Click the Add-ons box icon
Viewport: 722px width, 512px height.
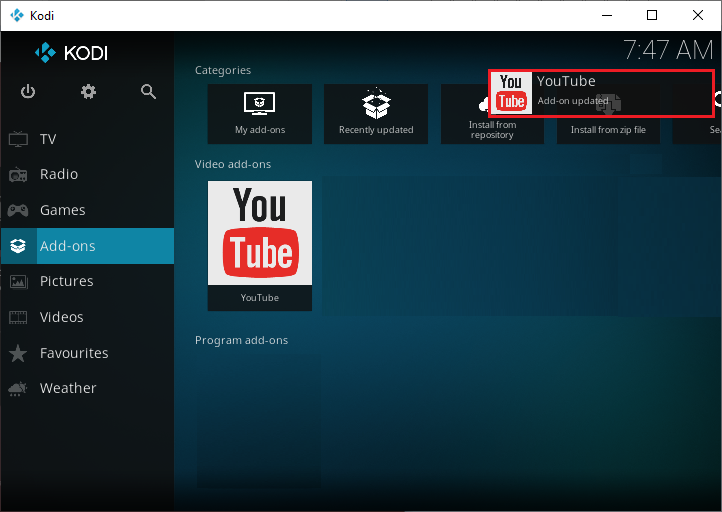(x=18, y=246)
